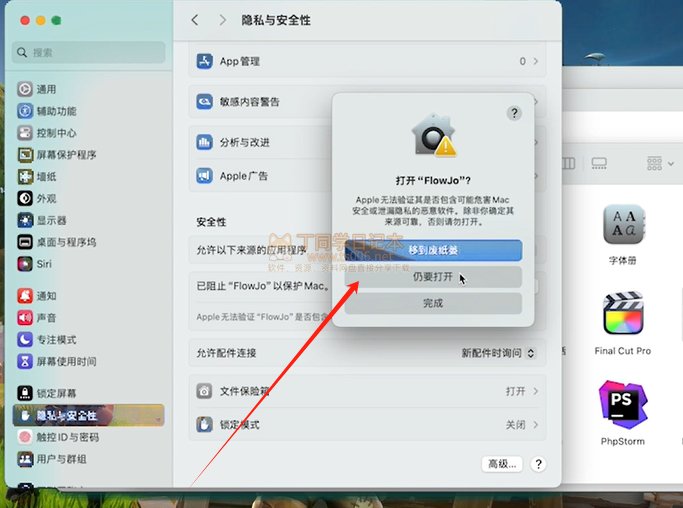Open Screen Saver (屏幕保护程序) icon
Screen dimensions: 683x508
25,155
